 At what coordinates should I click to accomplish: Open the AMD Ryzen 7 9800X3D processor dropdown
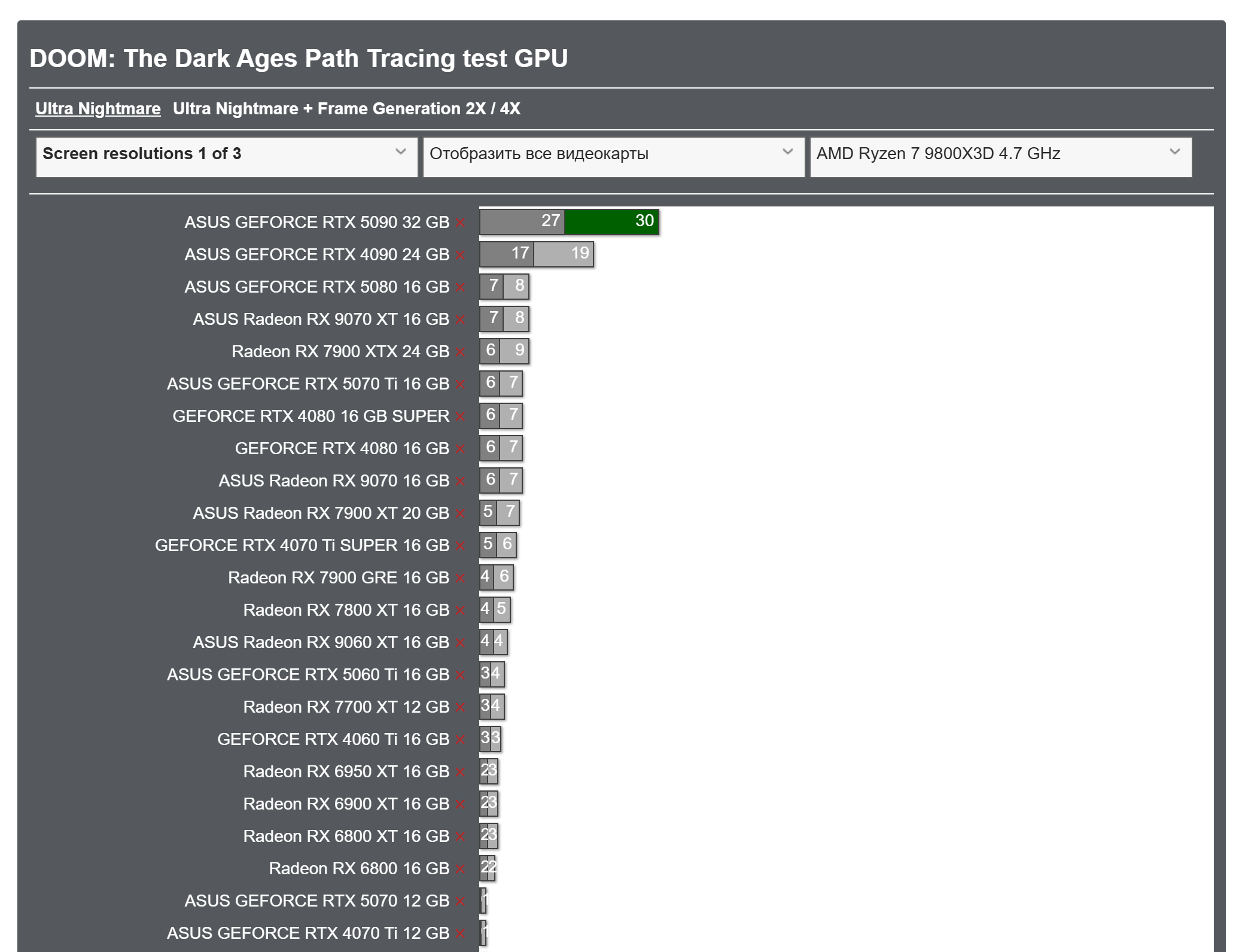tap(1000, 157)
